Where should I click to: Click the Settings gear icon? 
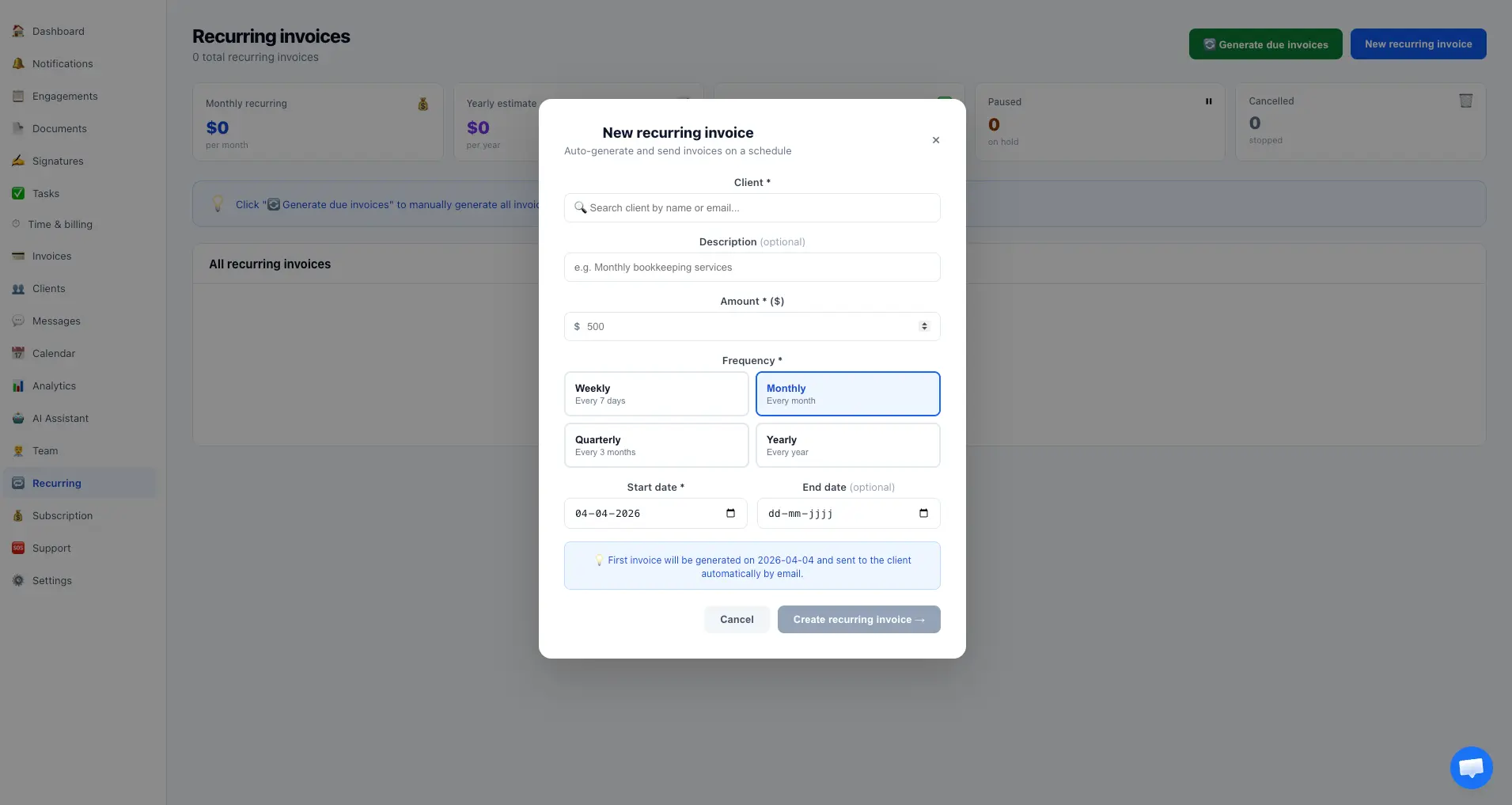(x=18, y=581)
